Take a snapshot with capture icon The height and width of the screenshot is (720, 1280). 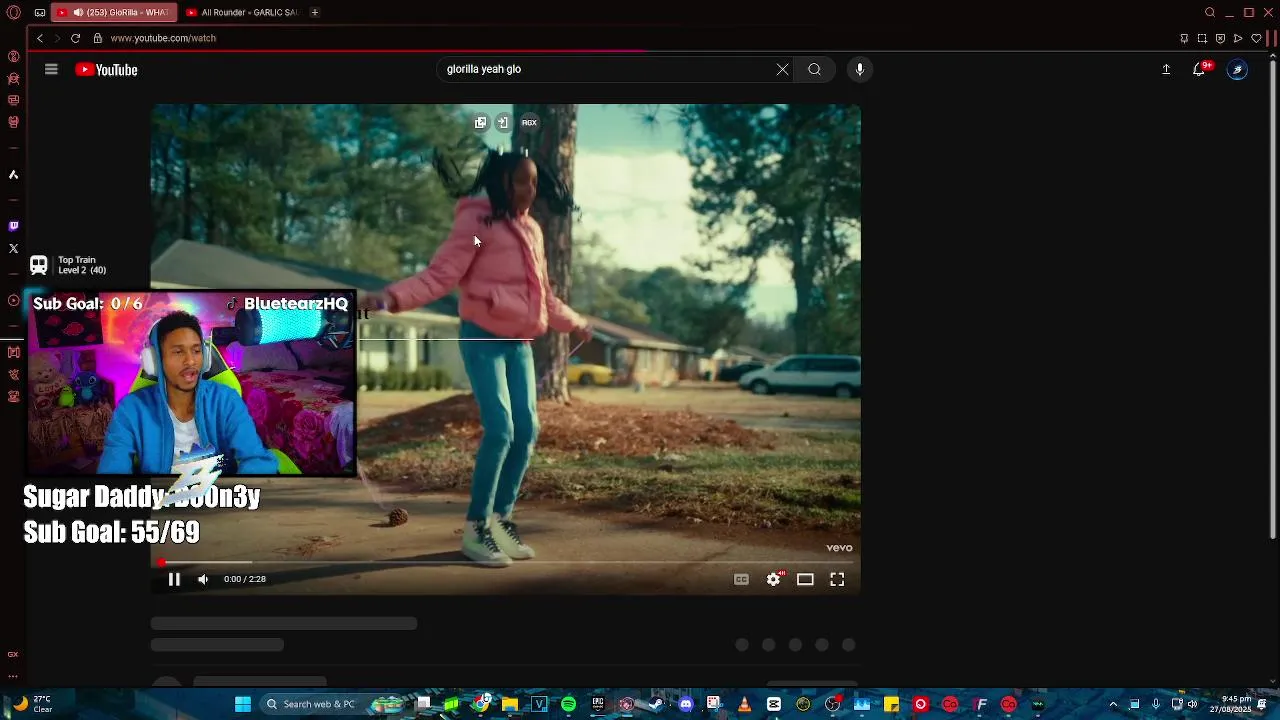coord(1202,38)
